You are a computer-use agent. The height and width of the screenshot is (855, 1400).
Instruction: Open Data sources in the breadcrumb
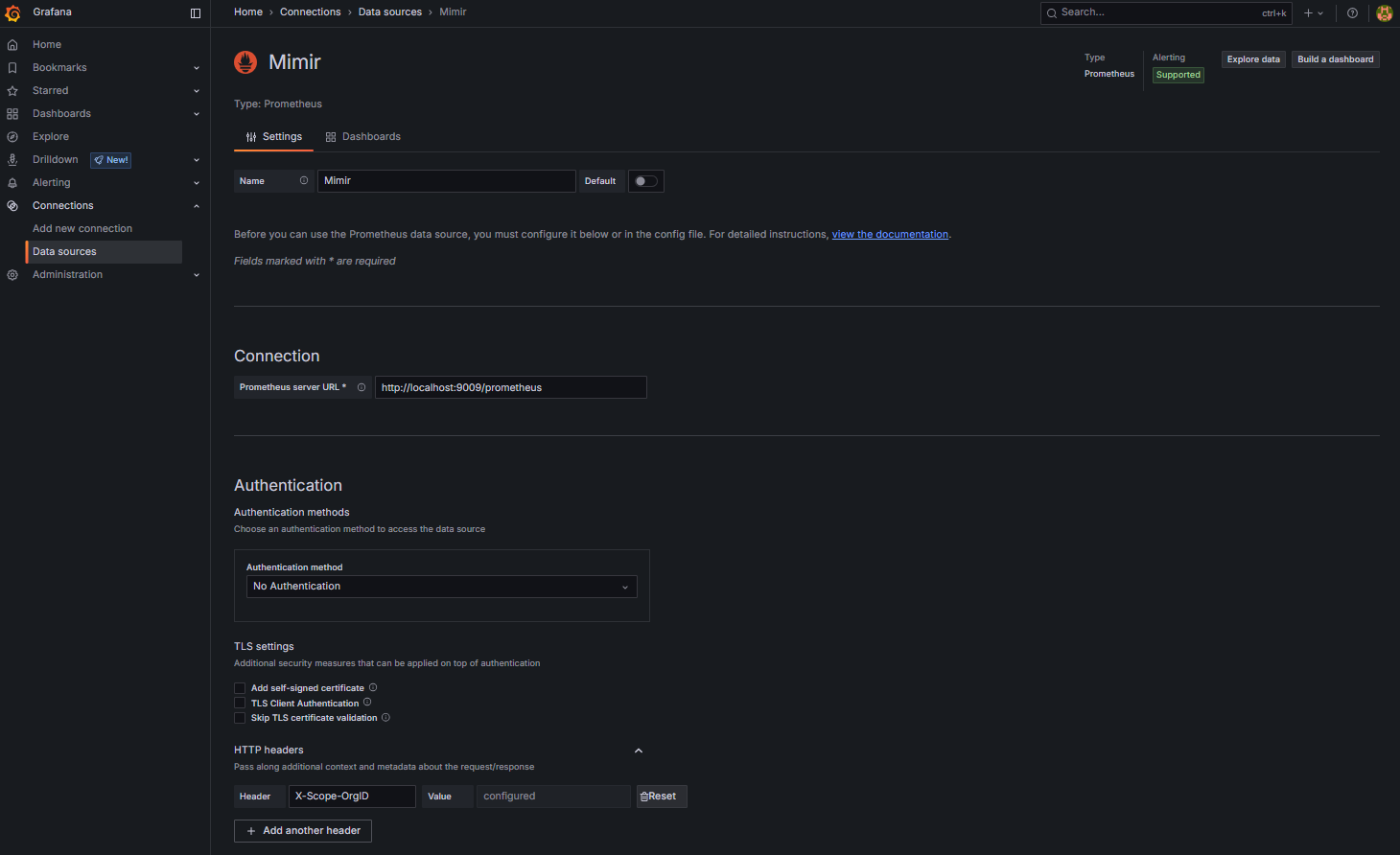point(390,12)
